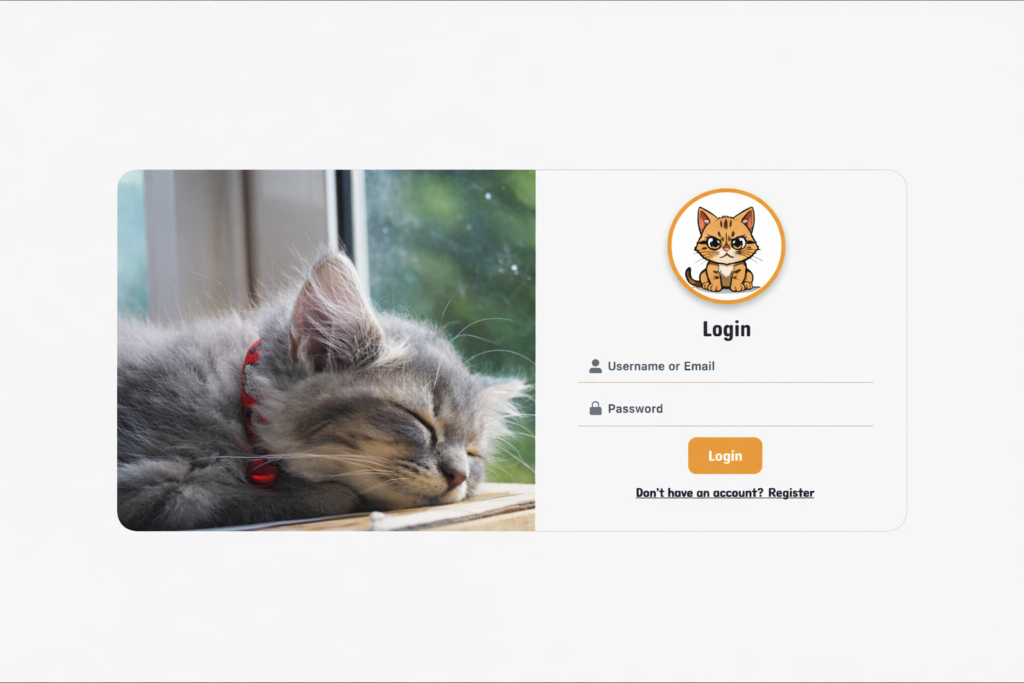
Task: Click the "Don't have an account?" text
Action: [699, 493]
